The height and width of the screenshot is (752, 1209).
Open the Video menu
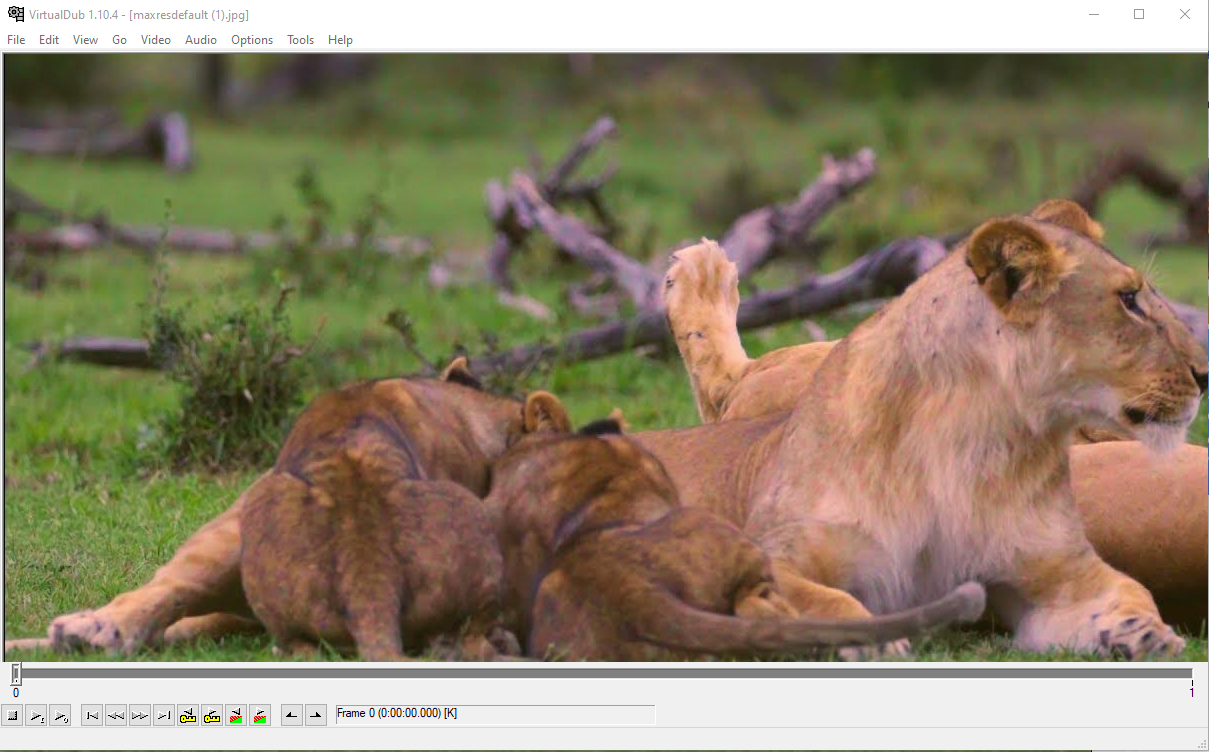pos(155,40)
